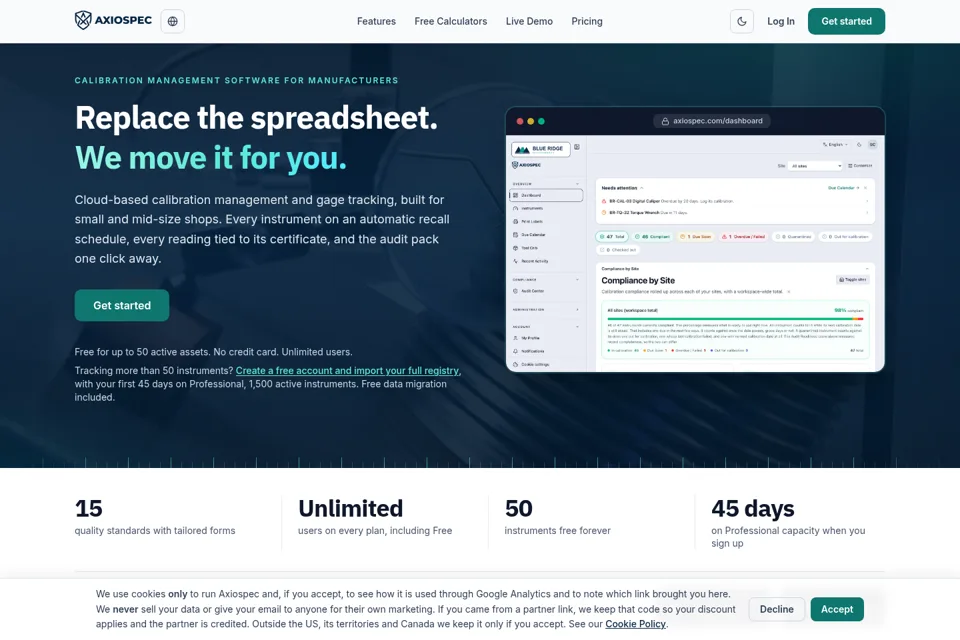This screenshot has width=960, height=640.
Task: Open the All sites dropdown
Action: [815, 166]
